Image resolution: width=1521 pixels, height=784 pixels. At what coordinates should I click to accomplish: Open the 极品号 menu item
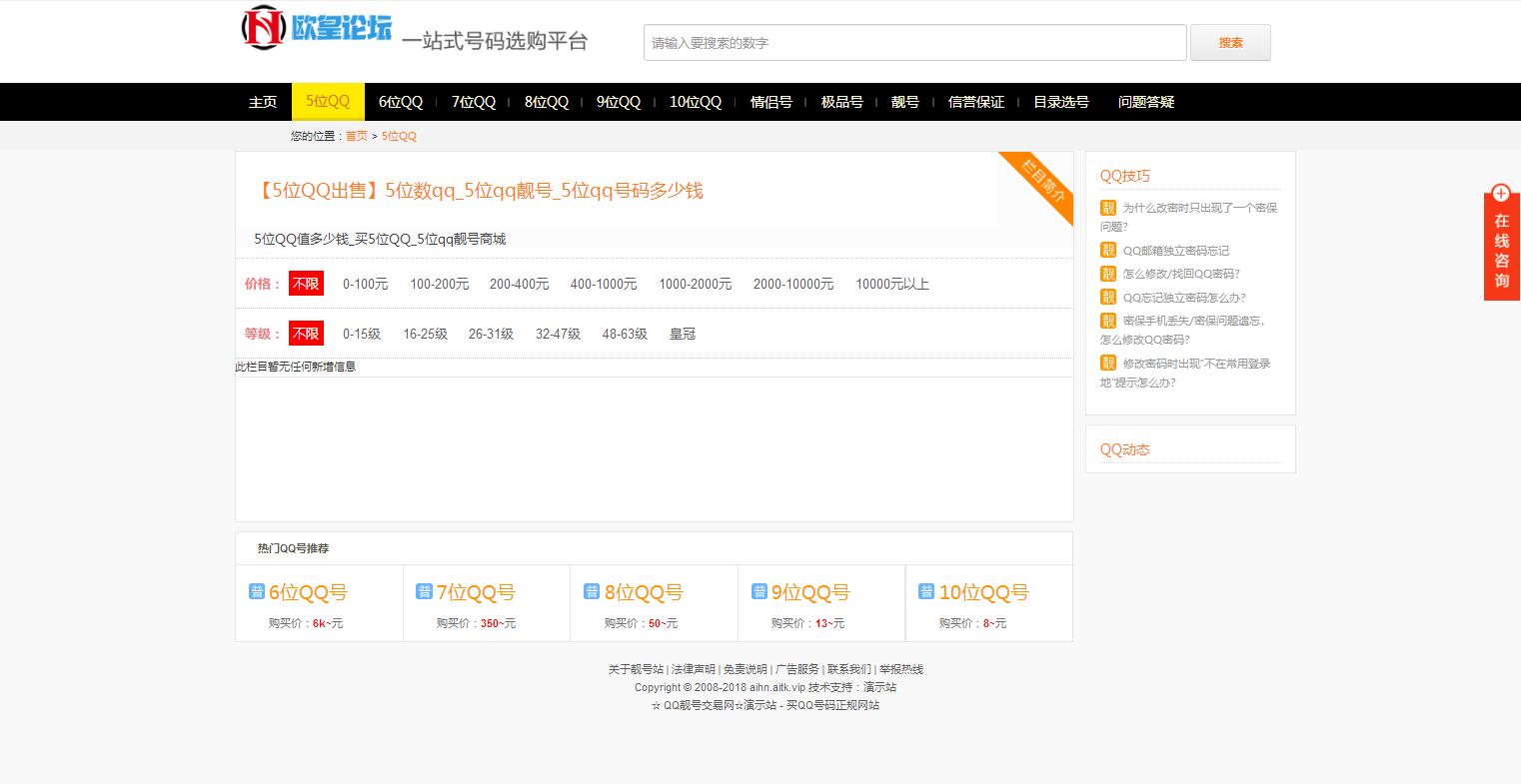pos(841,101)
